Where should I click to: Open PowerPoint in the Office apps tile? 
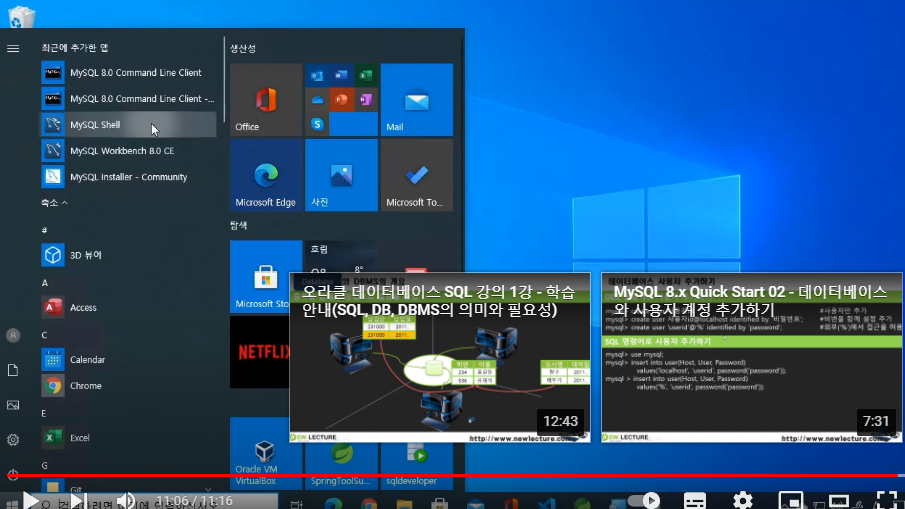341,100
